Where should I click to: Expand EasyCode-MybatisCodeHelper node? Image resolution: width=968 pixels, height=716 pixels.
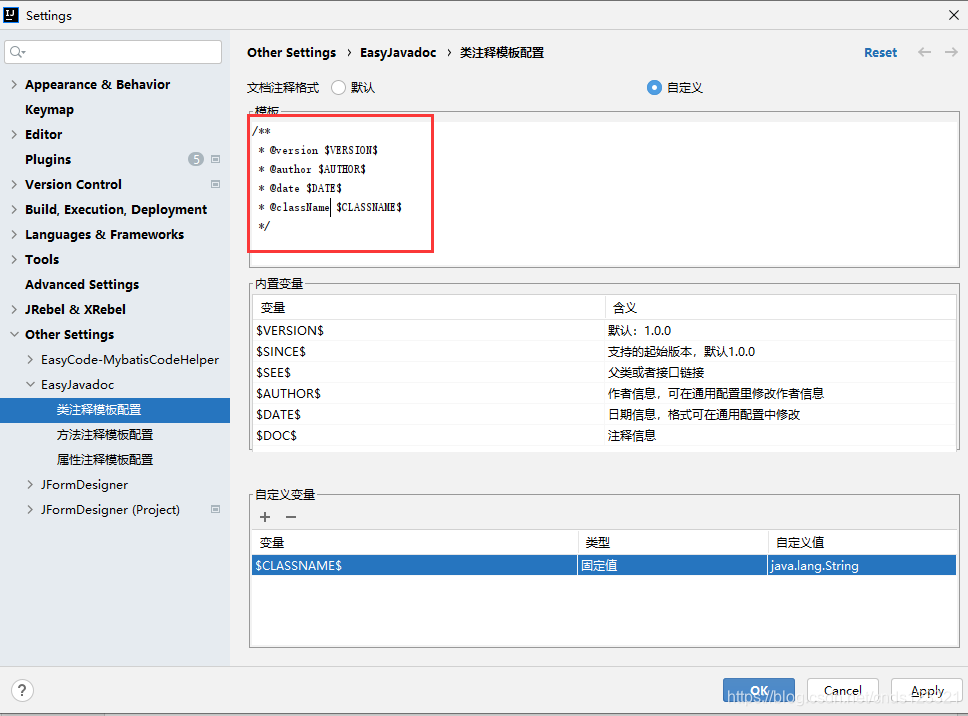point(30,359)
